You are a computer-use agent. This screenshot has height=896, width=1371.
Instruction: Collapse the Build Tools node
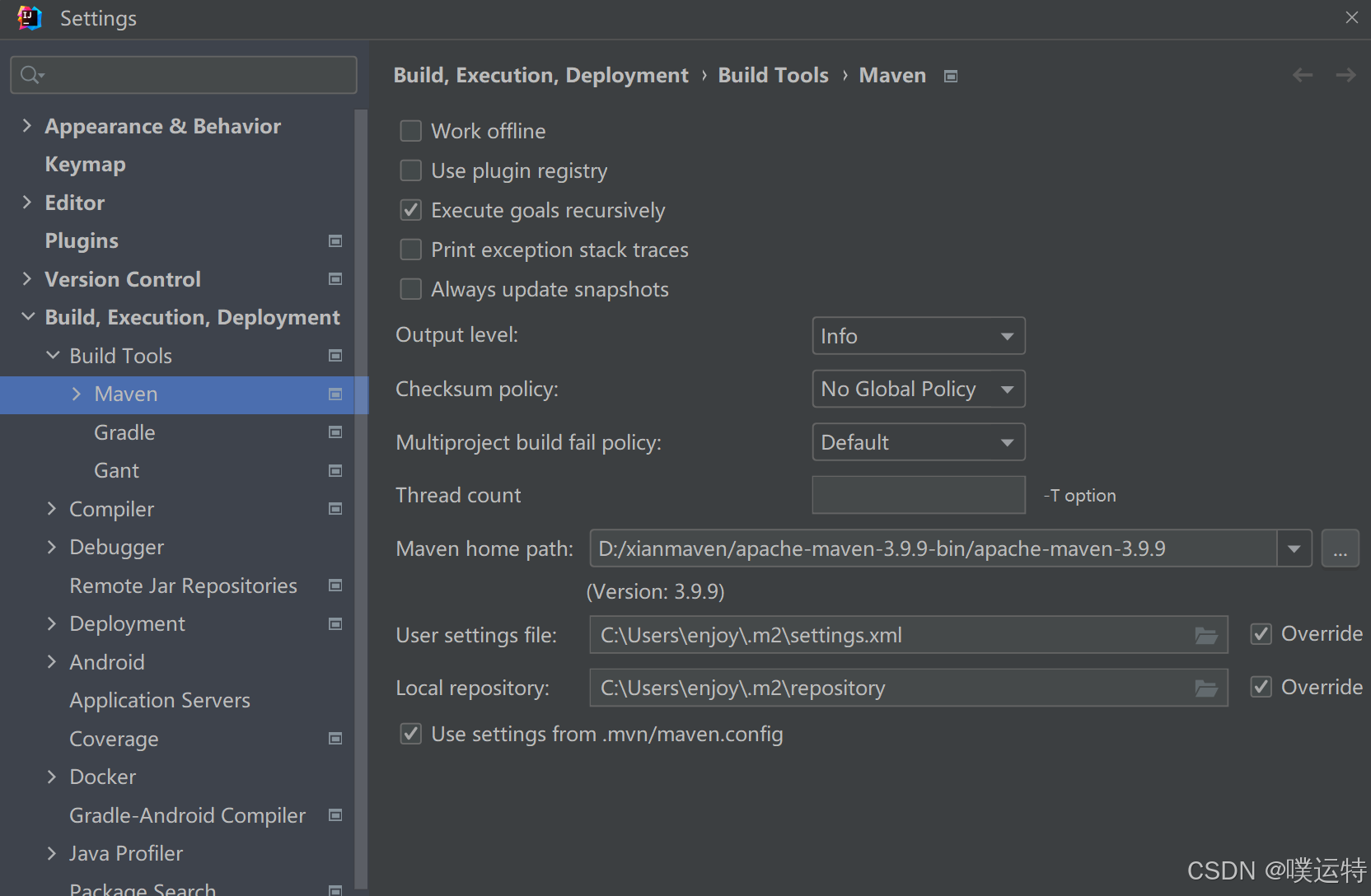coord(53,355)
